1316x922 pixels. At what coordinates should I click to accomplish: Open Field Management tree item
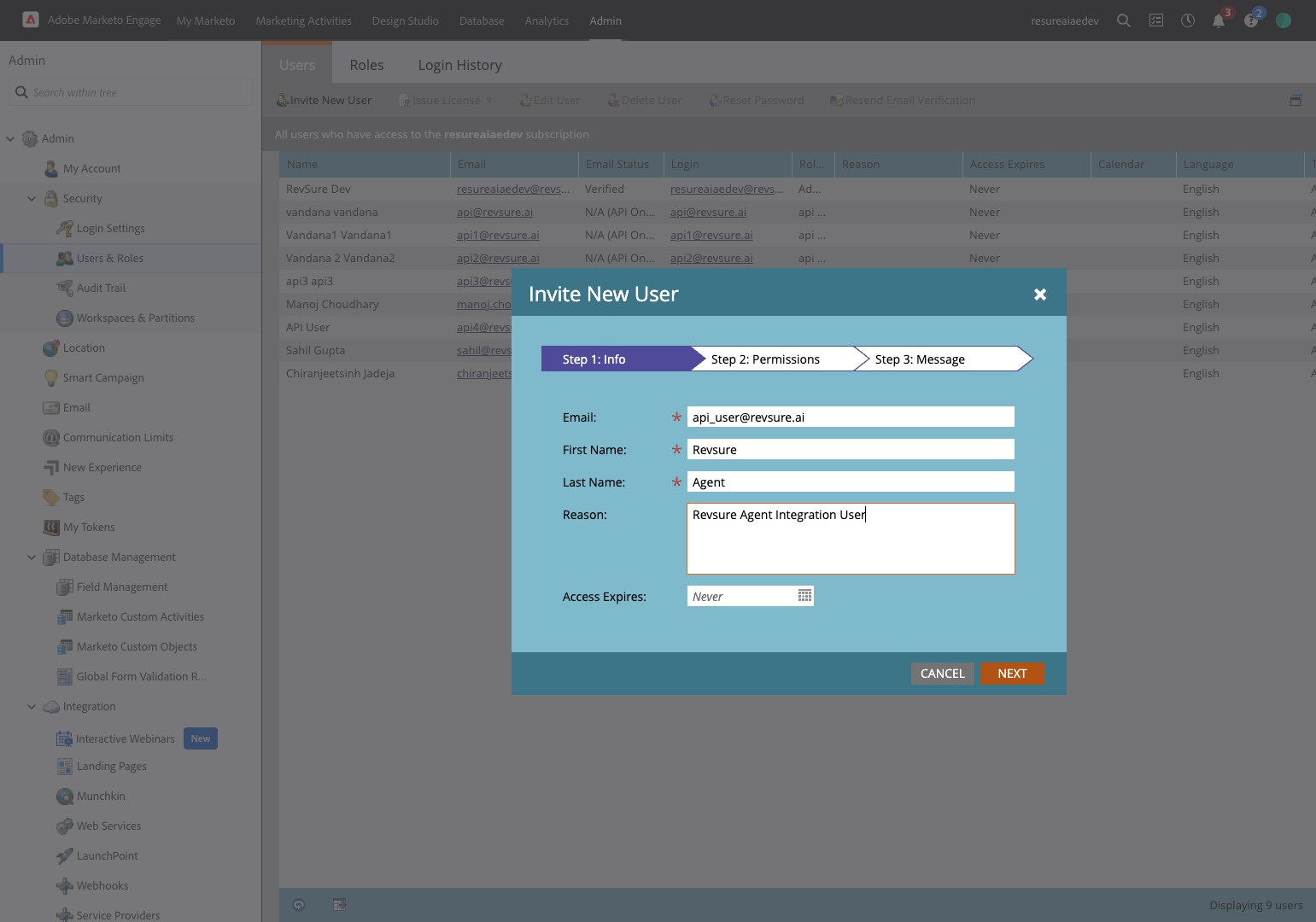(121, 587)
